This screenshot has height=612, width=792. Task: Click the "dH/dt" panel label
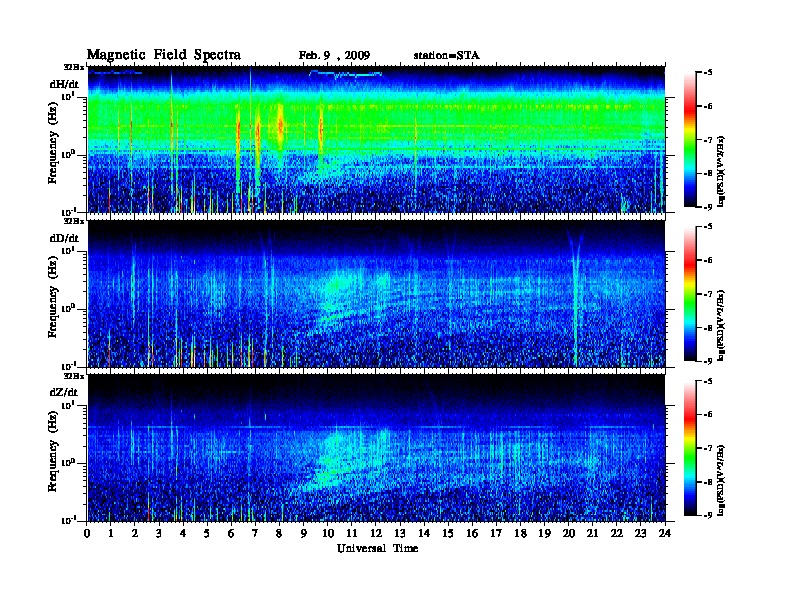click(x=64, y=84)
